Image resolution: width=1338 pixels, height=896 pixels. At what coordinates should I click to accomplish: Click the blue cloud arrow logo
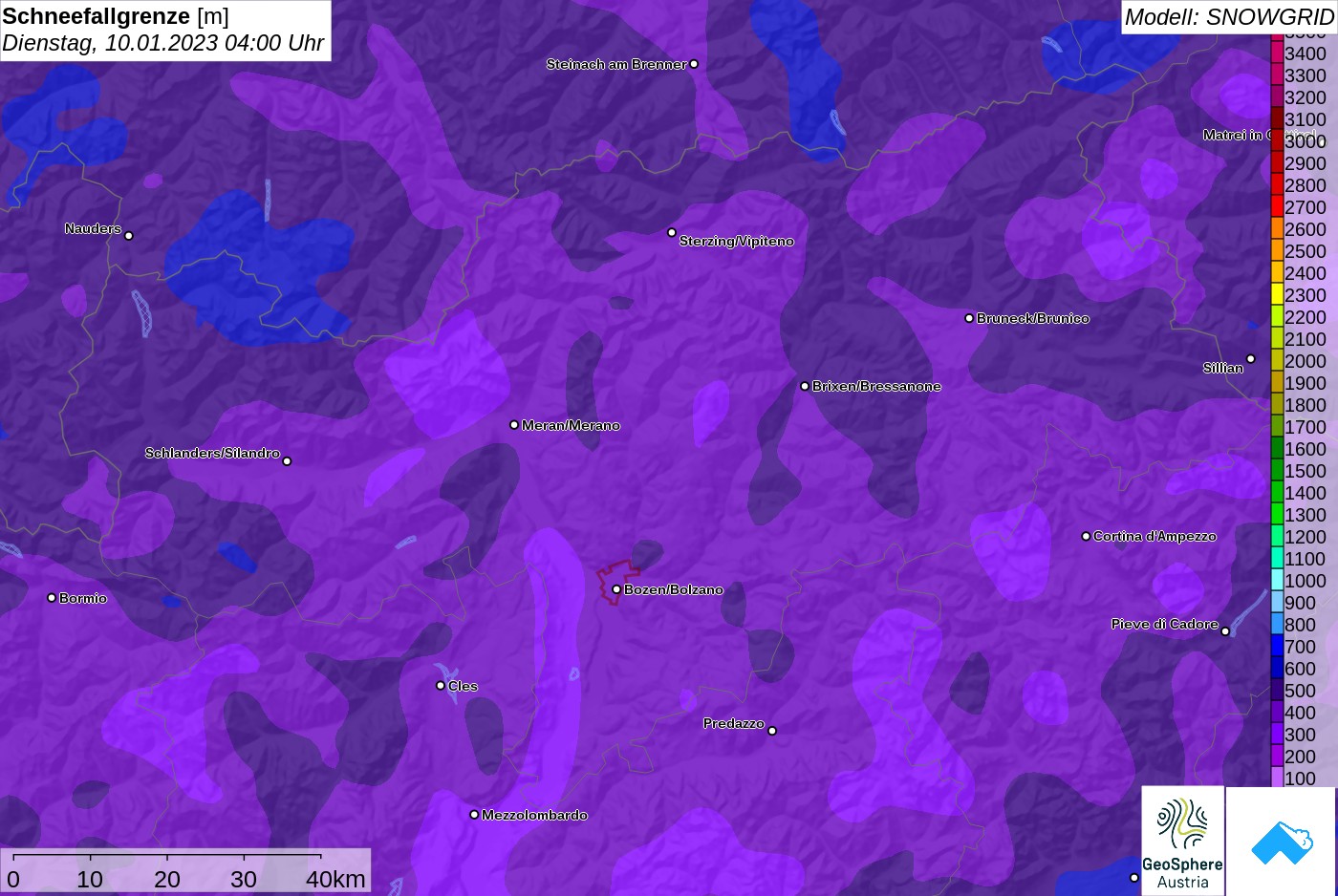point(1282,841)
